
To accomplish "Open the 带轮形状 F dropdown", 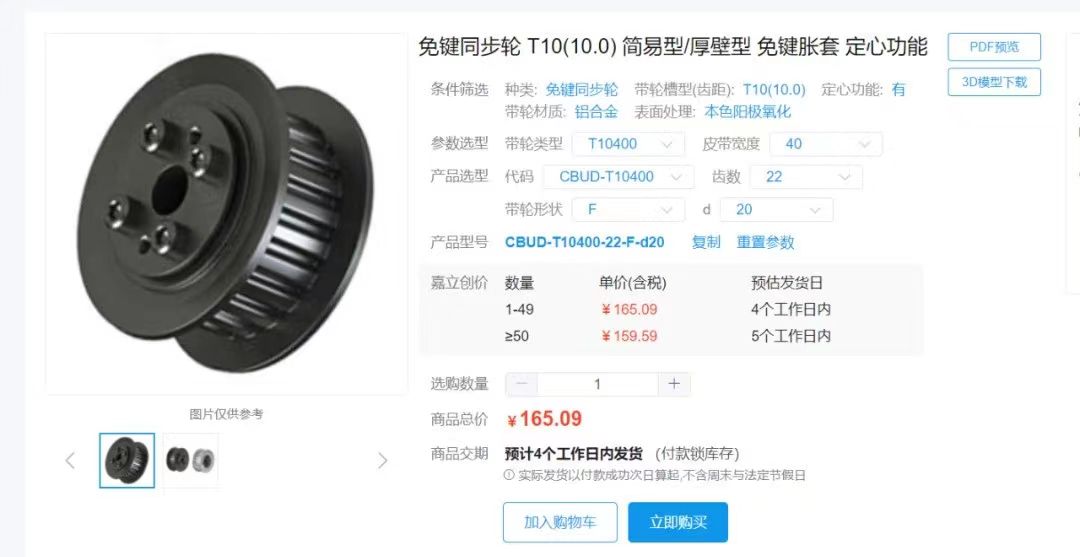I will pos(628,210).
